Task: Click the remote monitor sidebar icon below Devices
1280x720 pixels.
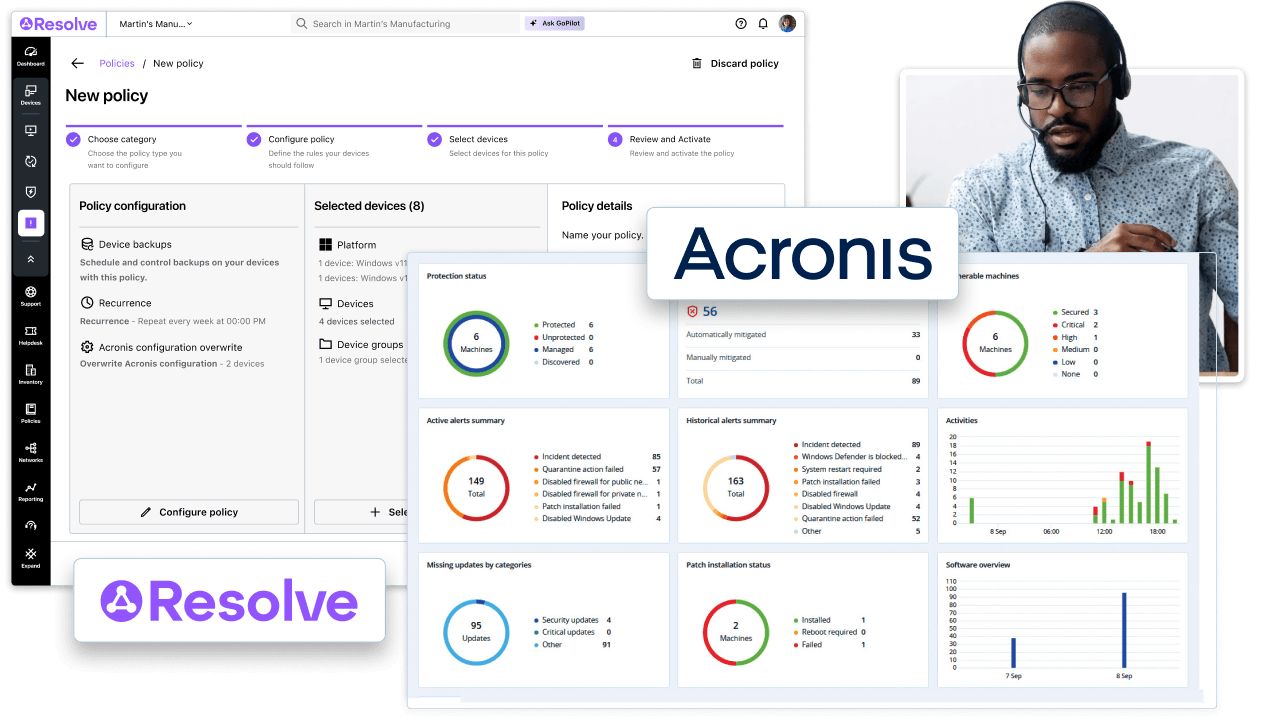Action: (x=30, y=130)
